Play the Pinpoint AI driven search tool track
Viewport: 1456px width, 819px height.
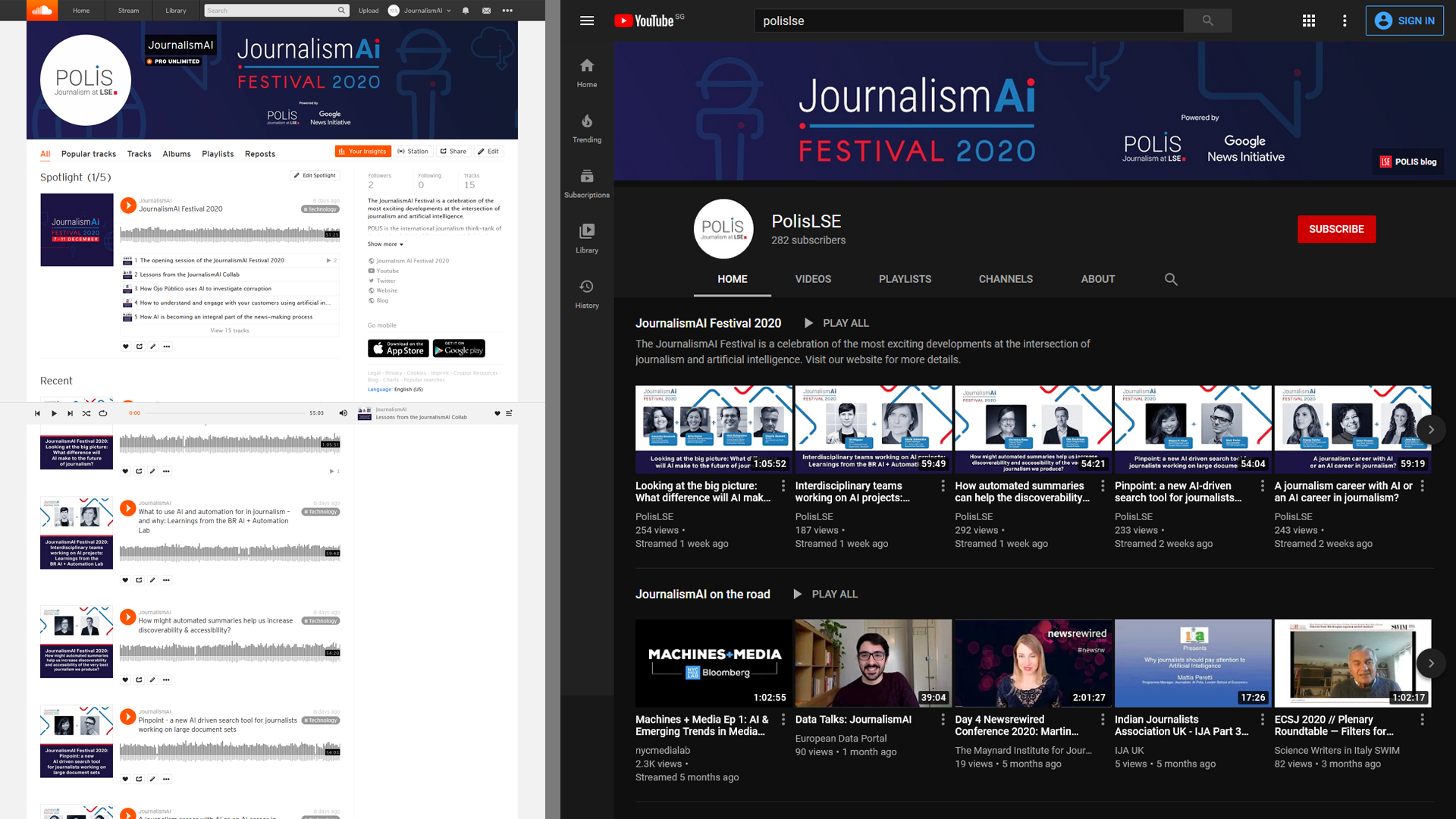coord(128,717)
